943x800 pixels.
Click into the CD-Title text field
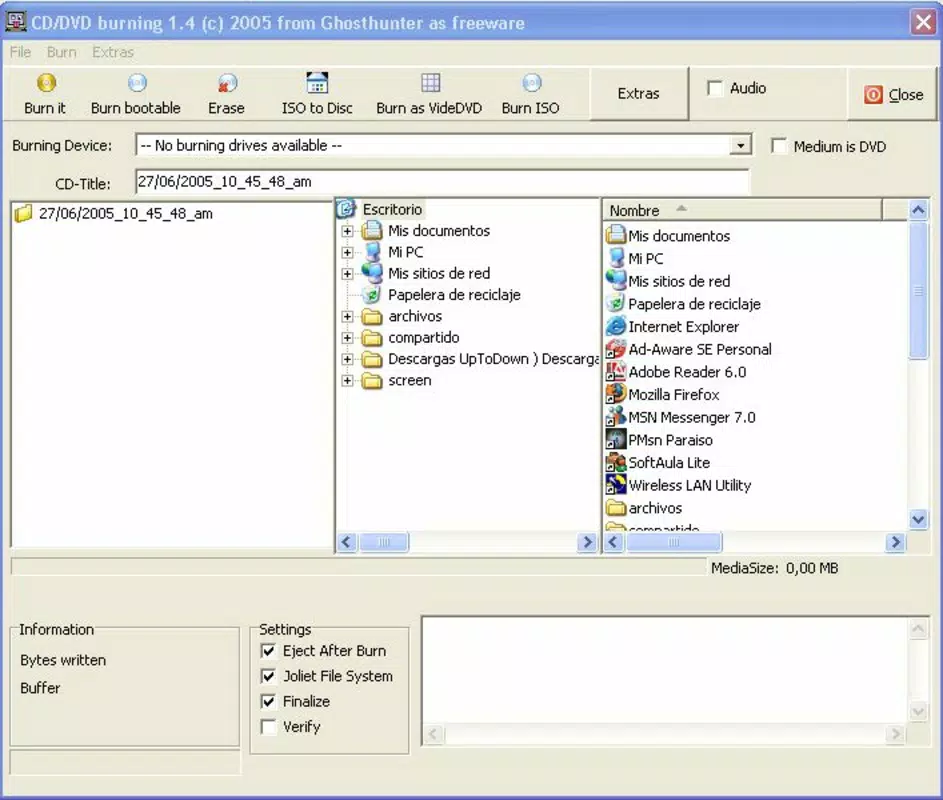(x=442, y=182)
